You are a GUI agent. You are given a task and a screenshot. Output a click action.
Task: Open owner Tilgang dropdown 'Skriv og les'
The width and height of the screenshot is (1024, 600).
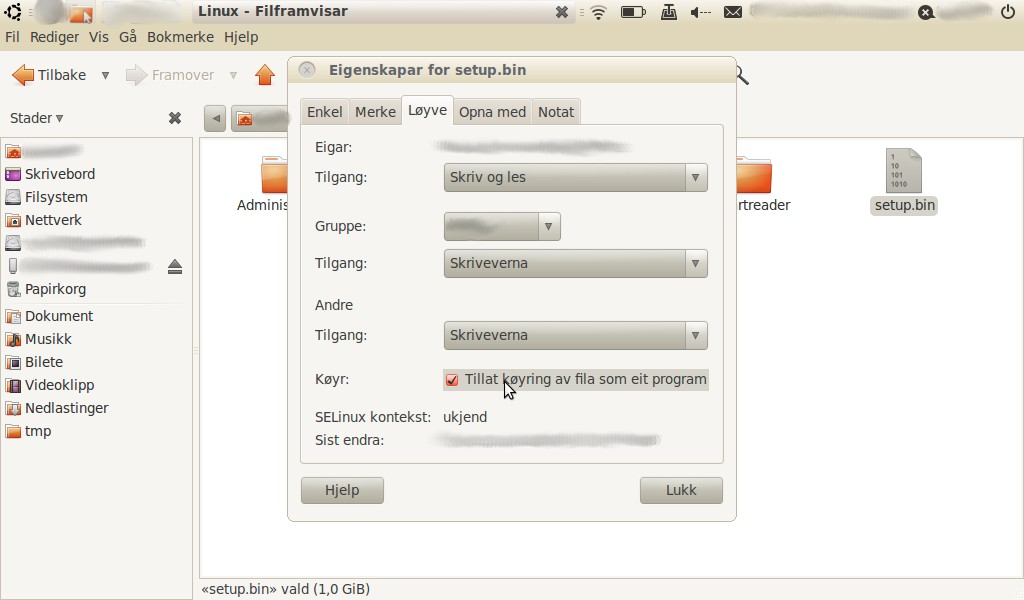click(575, 178)
